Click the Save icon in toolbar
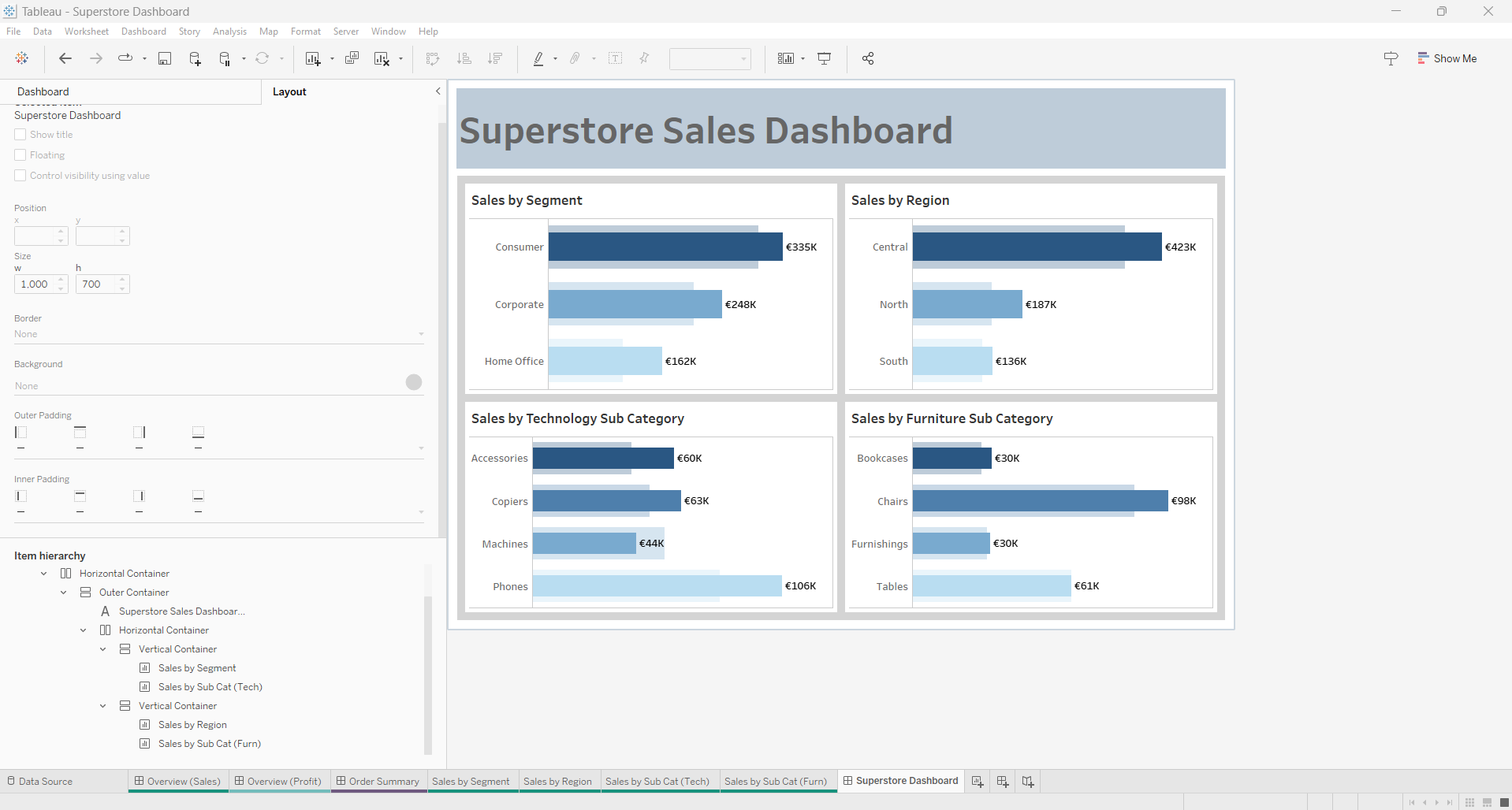The width and height of the screenshot is (1512, 810). [165, 58]
